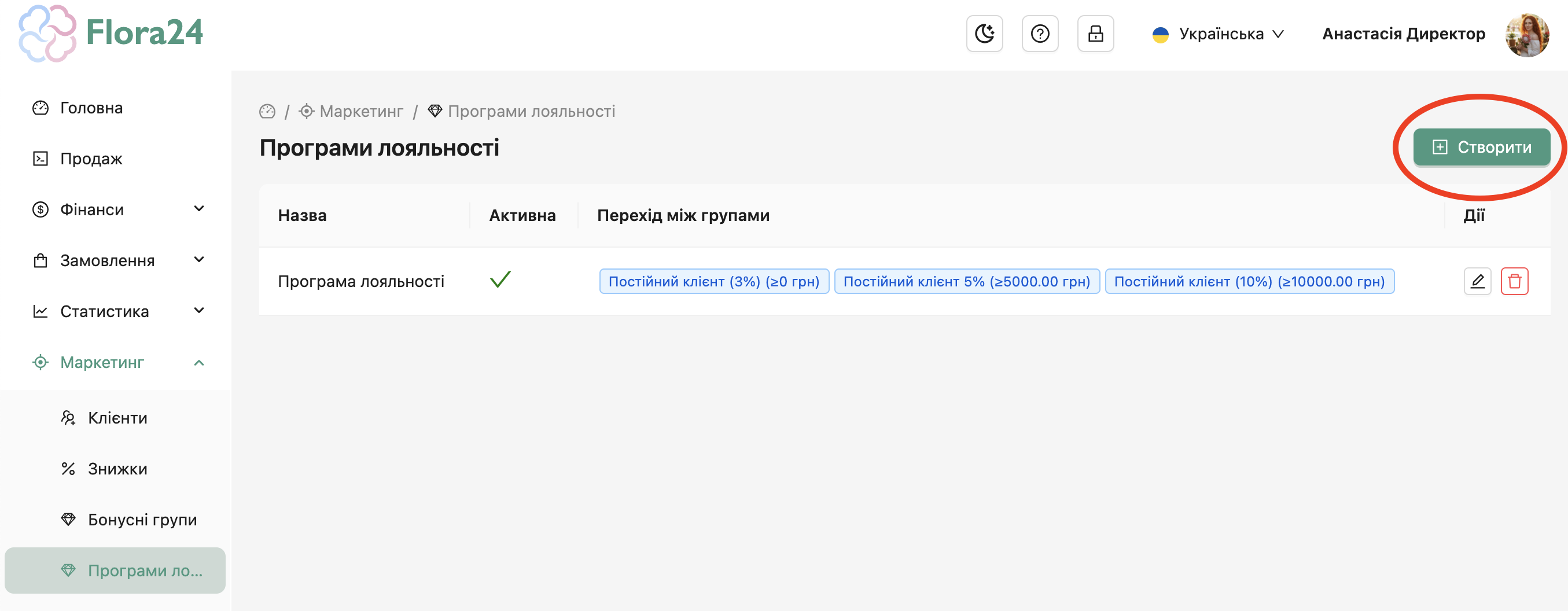The width and height of the screenshot is (1568, 611).
Task: Open the Клієнти submenu item
Action: (117, 418)
